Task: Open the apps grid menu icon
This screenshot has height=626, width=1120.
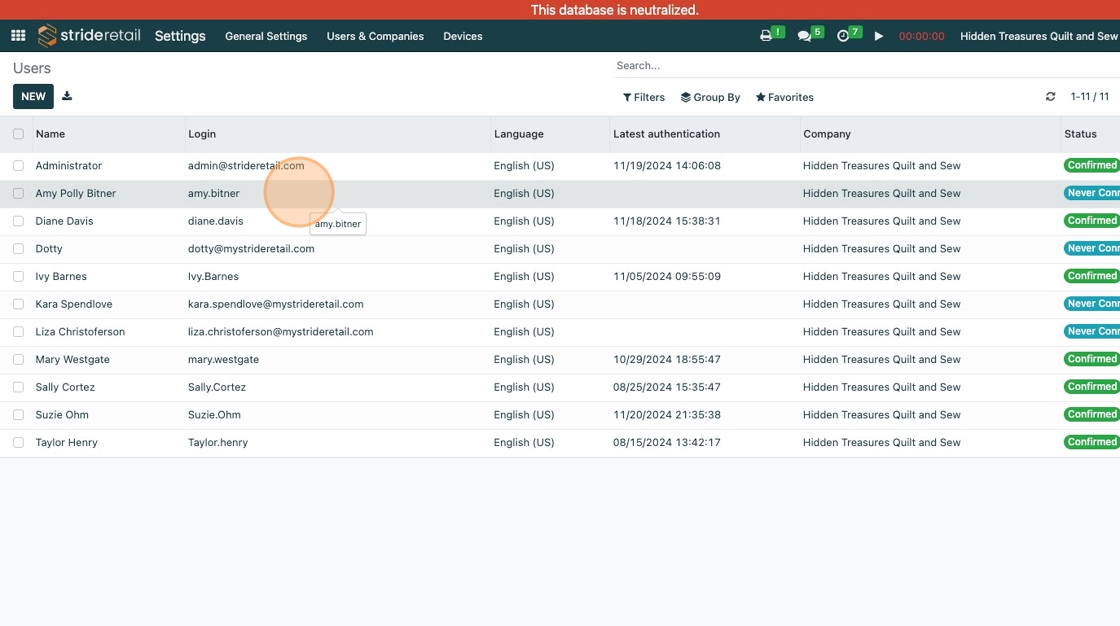Action: 19,36
